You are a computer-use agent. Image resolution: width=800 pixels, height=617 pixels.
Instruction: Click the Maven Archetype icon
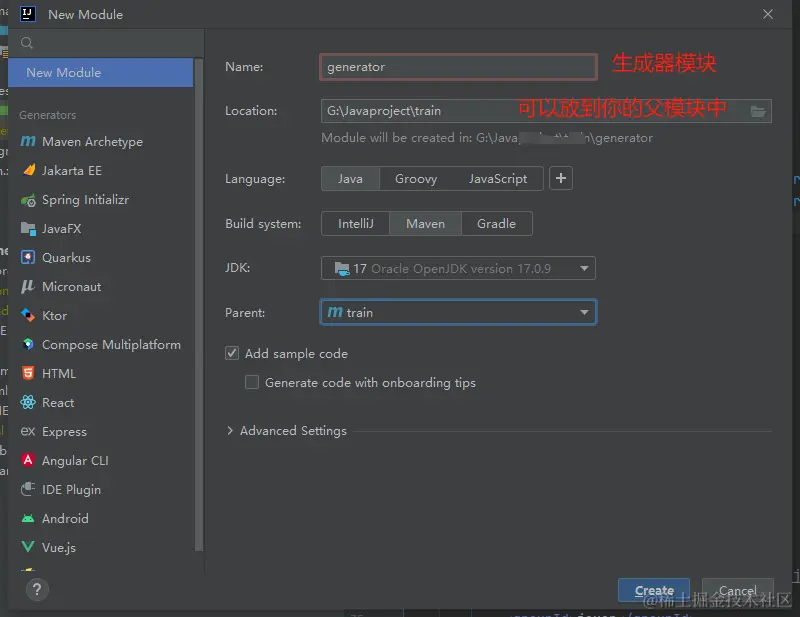tap(28, 141)
